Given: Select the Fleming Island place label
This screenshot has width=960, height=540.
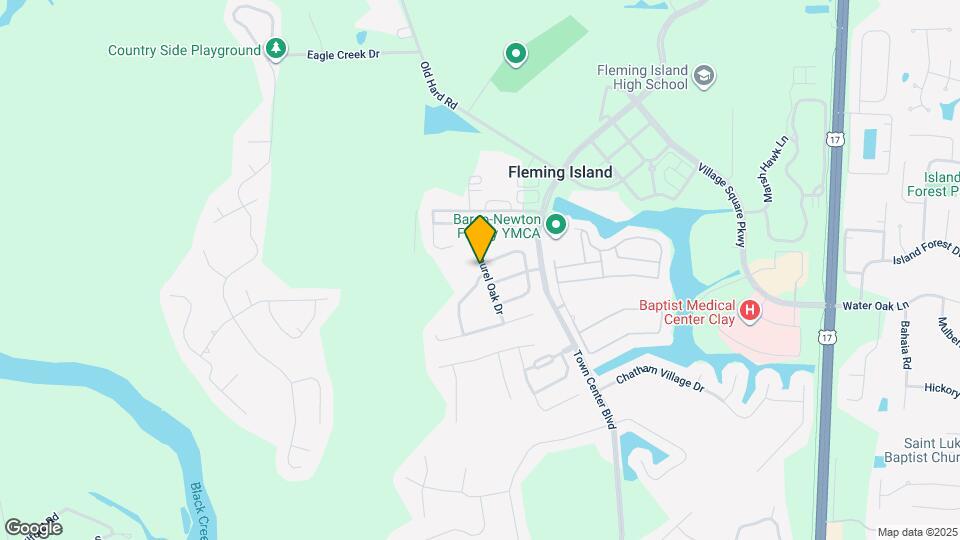Looking at the screenshot, I should (560, 172).
